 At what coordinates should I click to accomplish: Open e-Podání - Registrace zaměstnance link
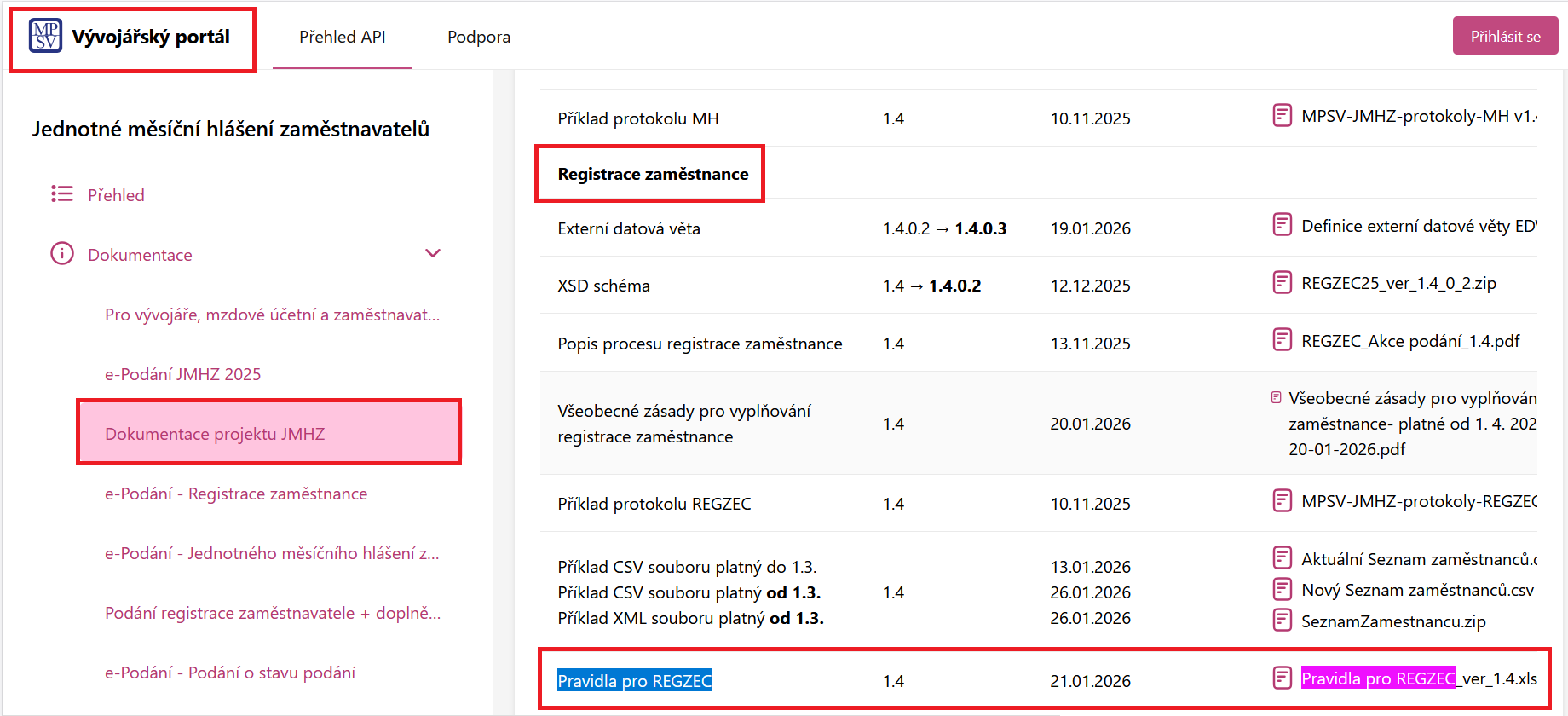coord(235,494)
